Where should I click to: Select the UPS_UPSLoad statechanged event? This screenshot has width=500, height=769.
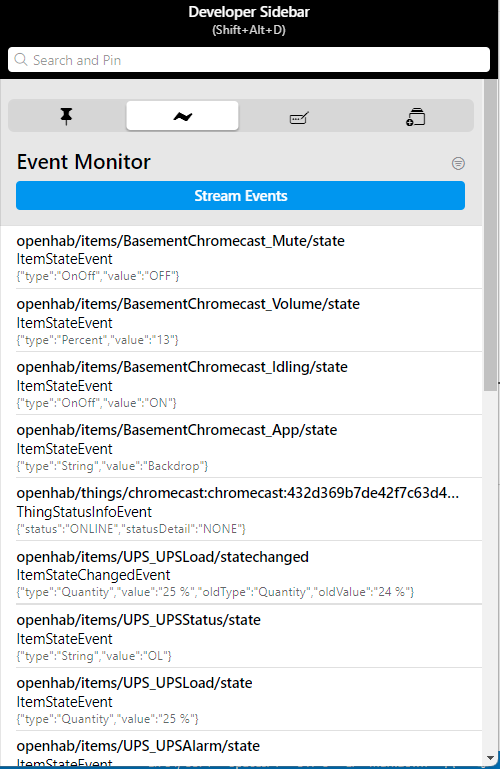241,573
